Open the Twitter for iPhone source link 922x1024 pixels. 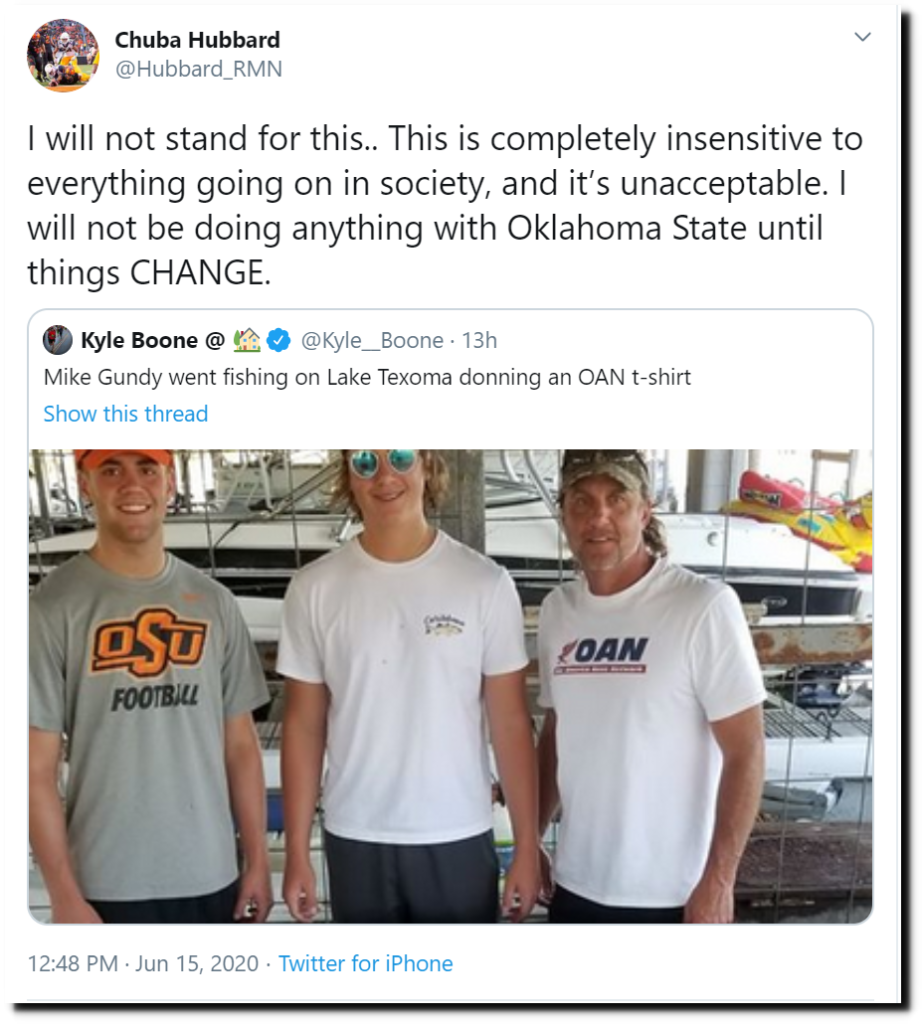point(365,964)
